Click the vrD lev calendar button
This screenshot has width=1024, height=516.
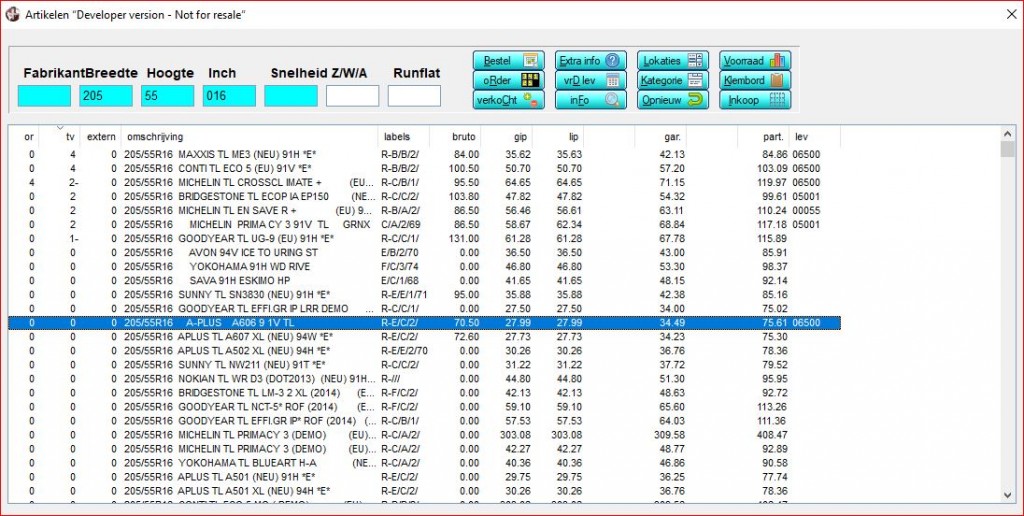point(592,80)
